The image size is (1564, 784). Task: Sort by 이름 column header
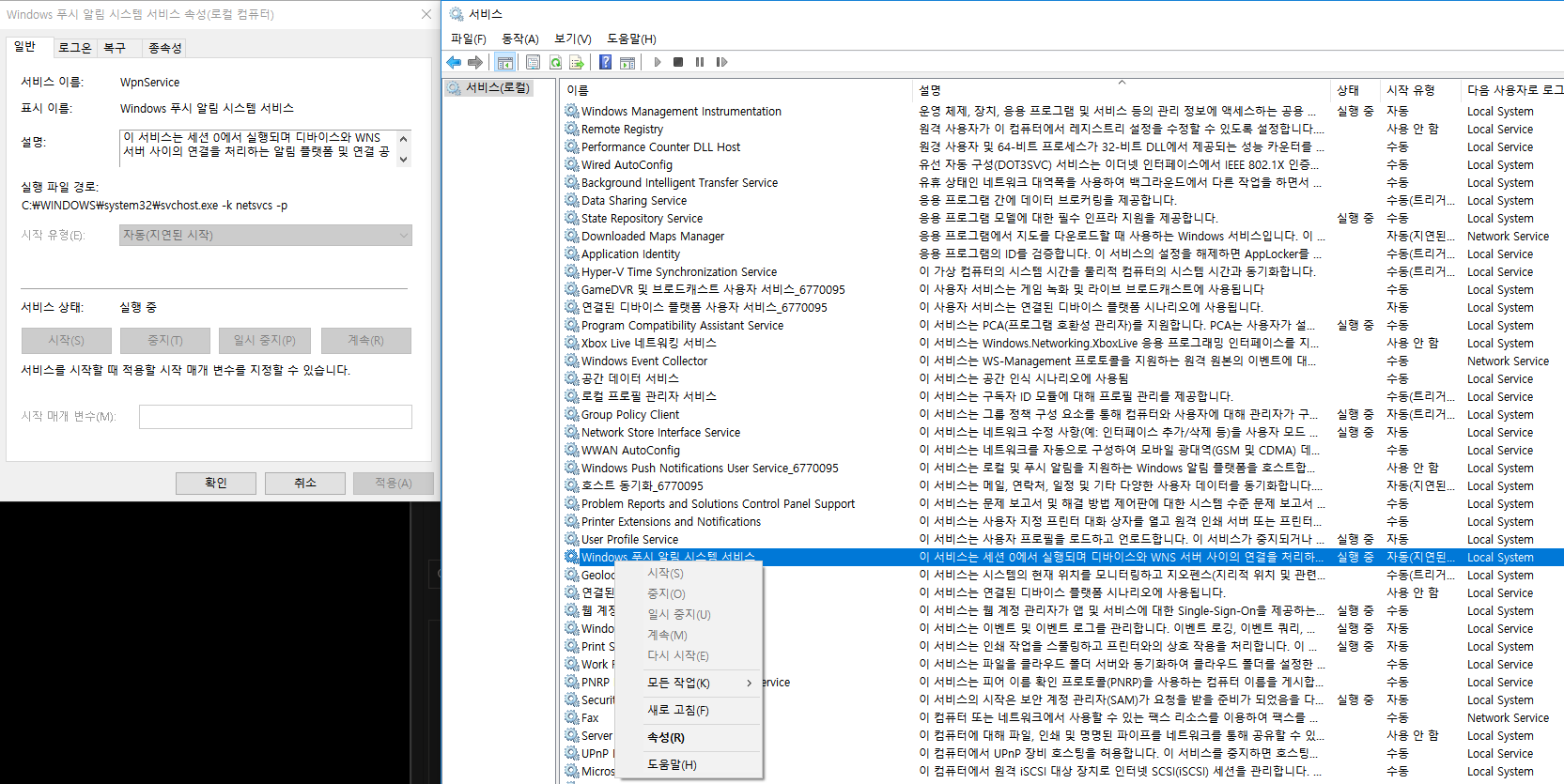tap(736, 90)
